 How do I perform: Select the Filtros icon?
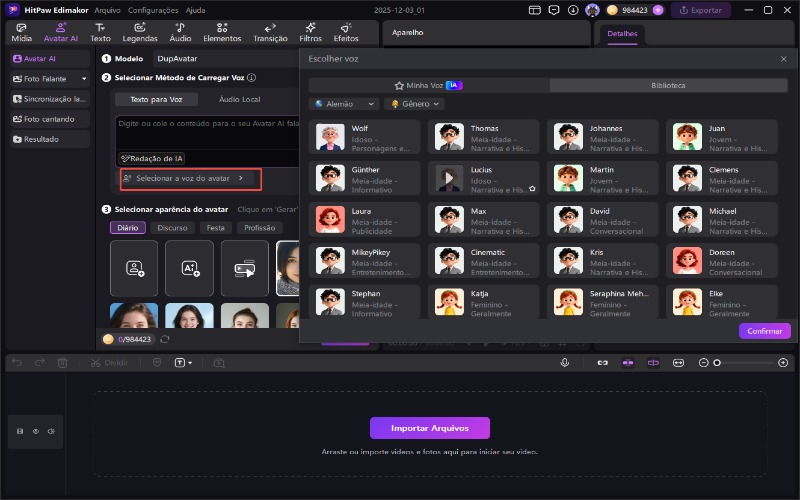point(310,32)
